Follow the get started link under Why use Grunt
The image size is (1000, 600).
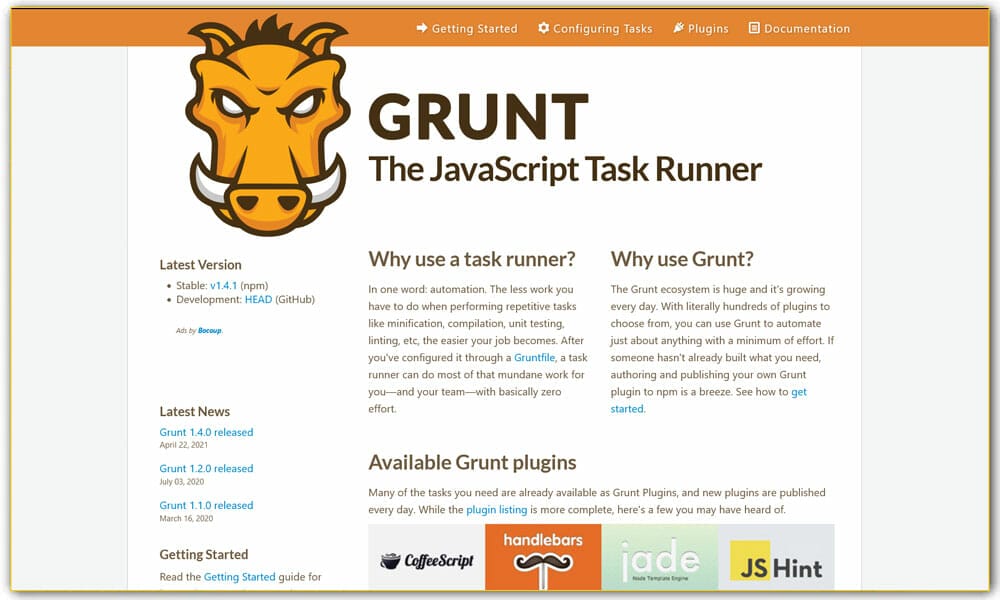click(799, 392)
